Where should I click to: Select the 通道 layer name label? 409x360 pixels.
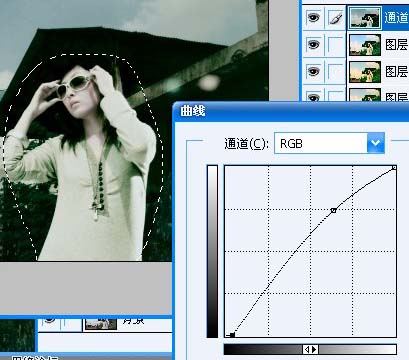point(396,17)
